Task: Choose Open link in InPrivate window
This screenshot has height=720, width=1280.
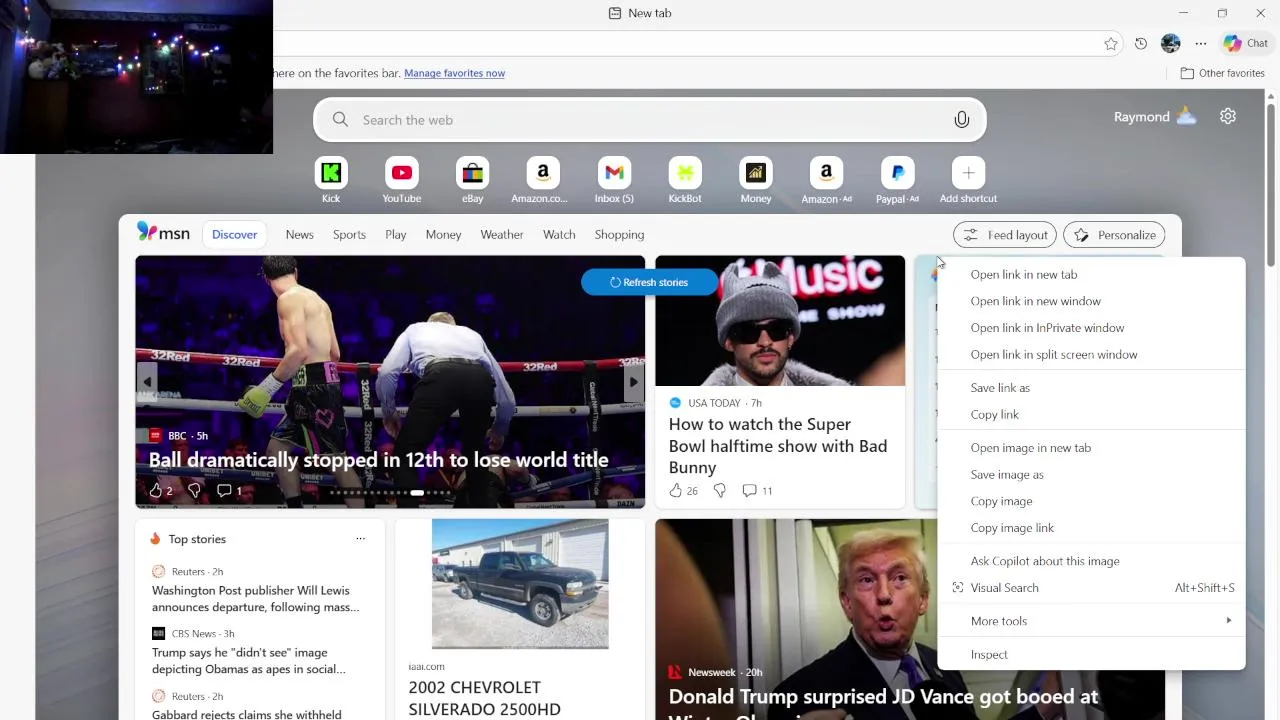Action: pos(1091,328)
